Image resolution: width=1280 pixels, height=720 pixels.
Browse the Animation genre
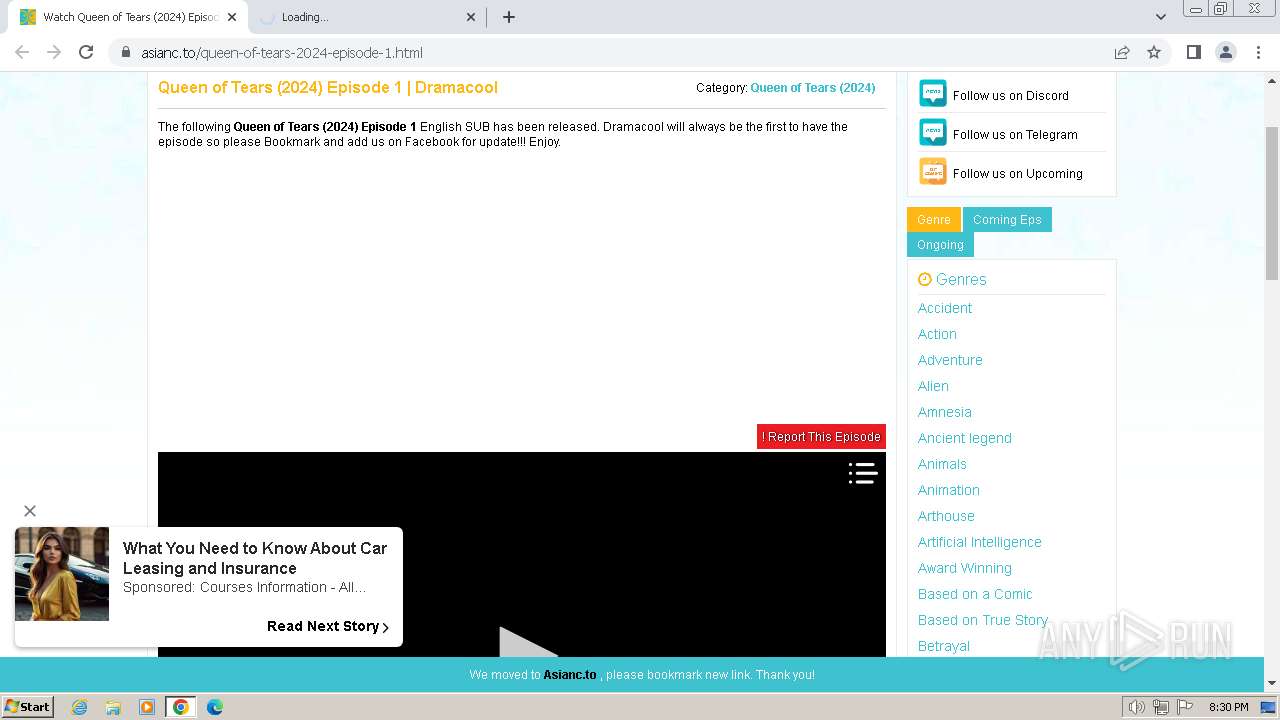click(948, 490)
